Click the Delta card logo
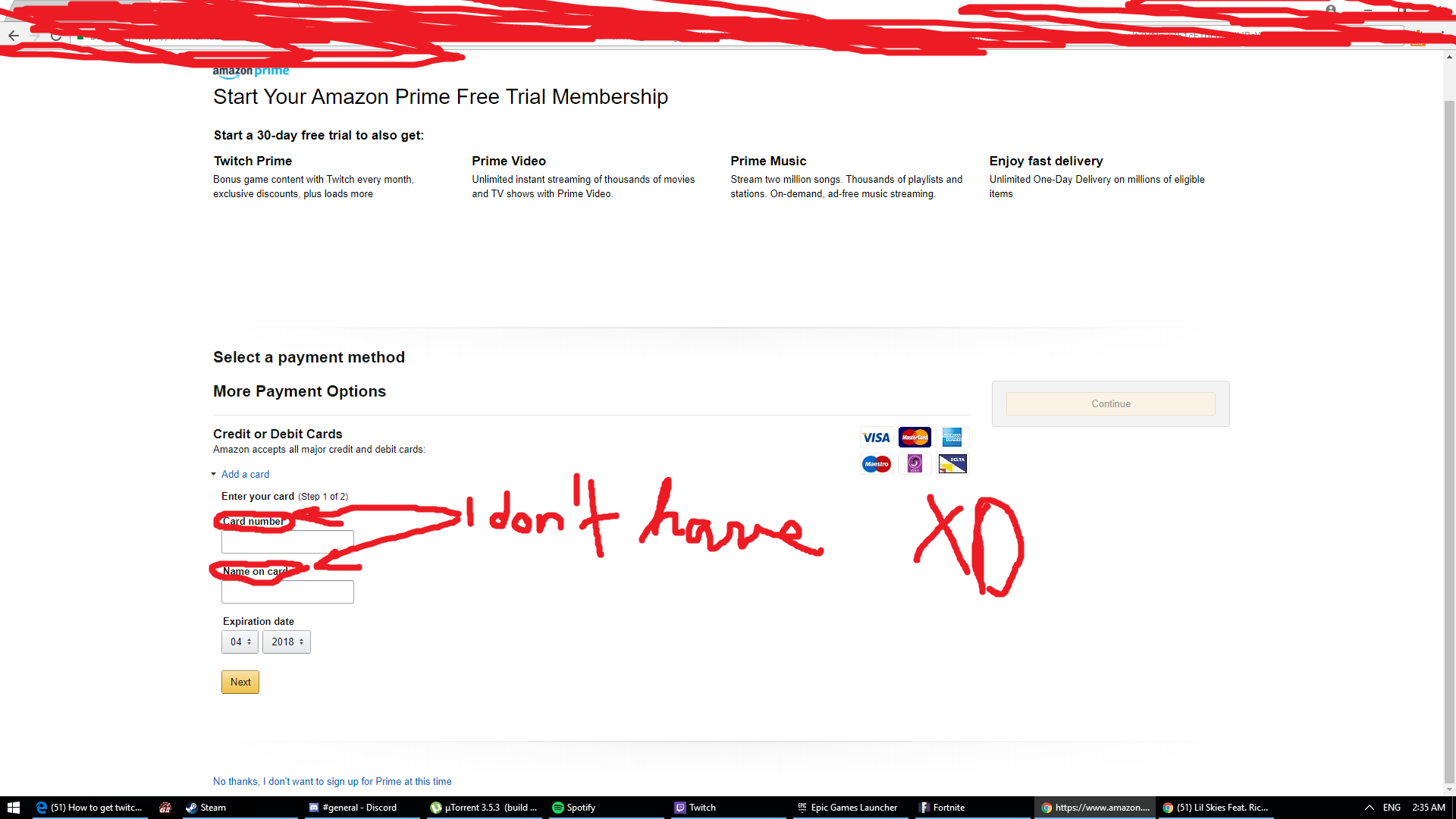The width and height of the screenshot is (1456, 819). pos(952,464)
